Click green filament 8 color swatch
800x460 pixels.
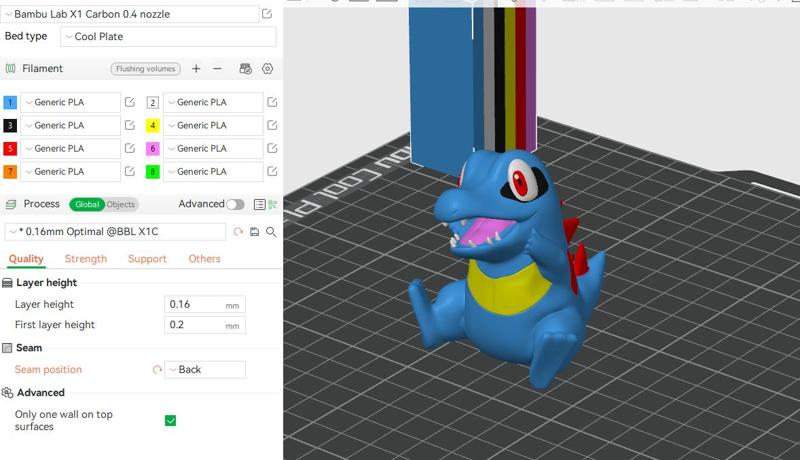[153, 172]
